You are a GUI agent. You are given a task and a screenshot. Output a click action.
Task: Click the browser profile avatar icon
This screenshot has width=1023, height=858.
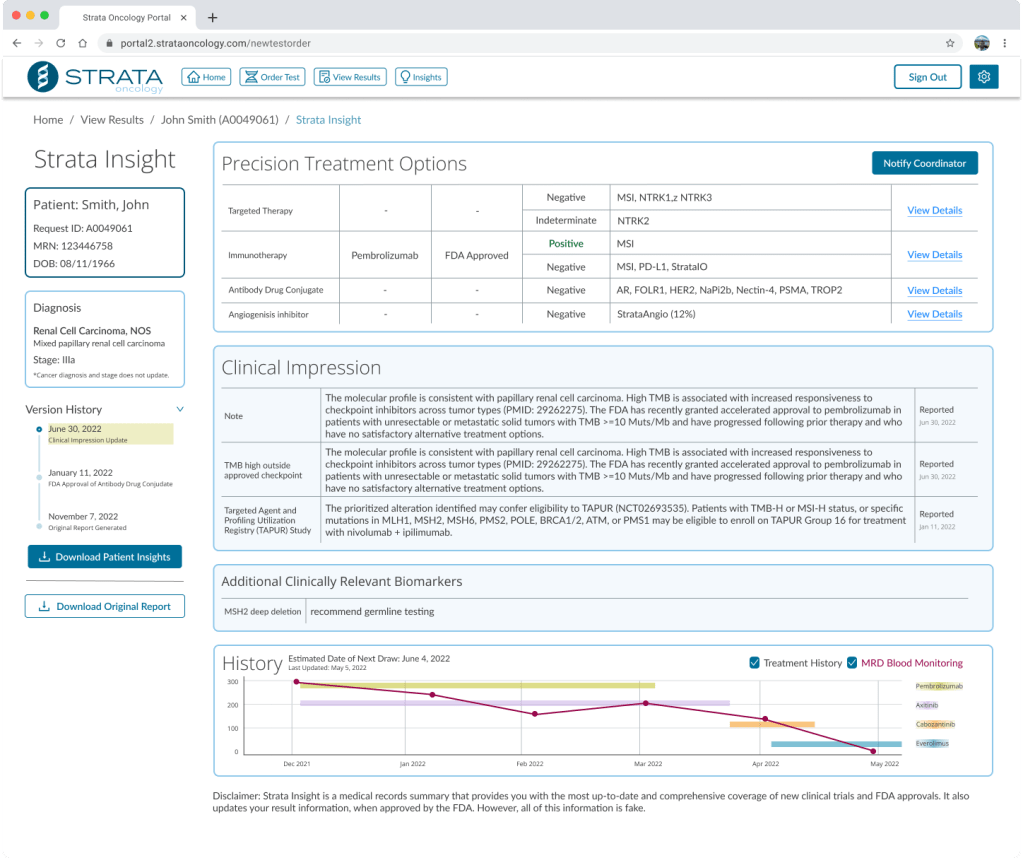tap(981, 43)
